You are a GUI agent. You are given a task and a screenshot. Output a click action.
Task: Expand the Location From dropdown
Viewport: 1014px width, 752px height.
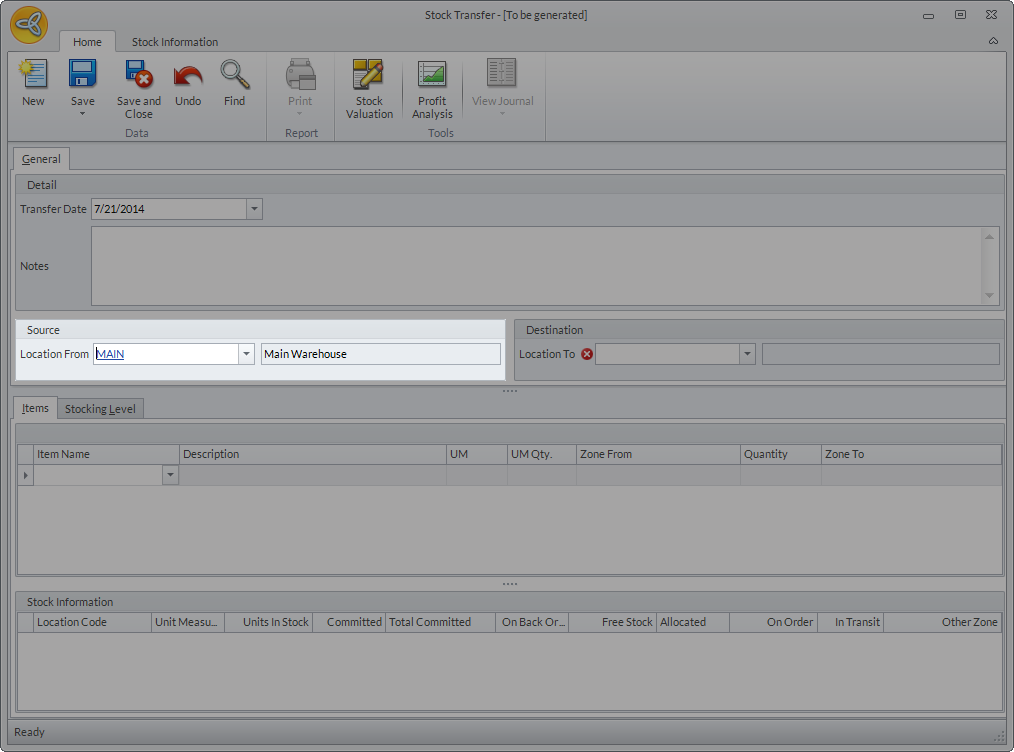246,354
